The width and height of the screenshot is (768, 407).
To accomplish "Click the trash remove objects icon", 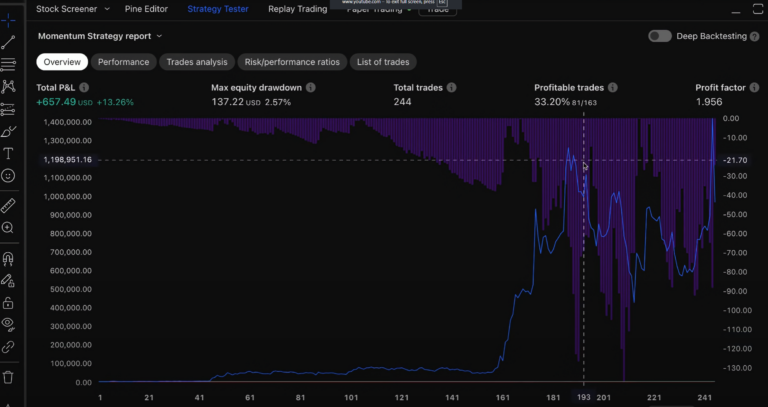I will coord(8,377).
